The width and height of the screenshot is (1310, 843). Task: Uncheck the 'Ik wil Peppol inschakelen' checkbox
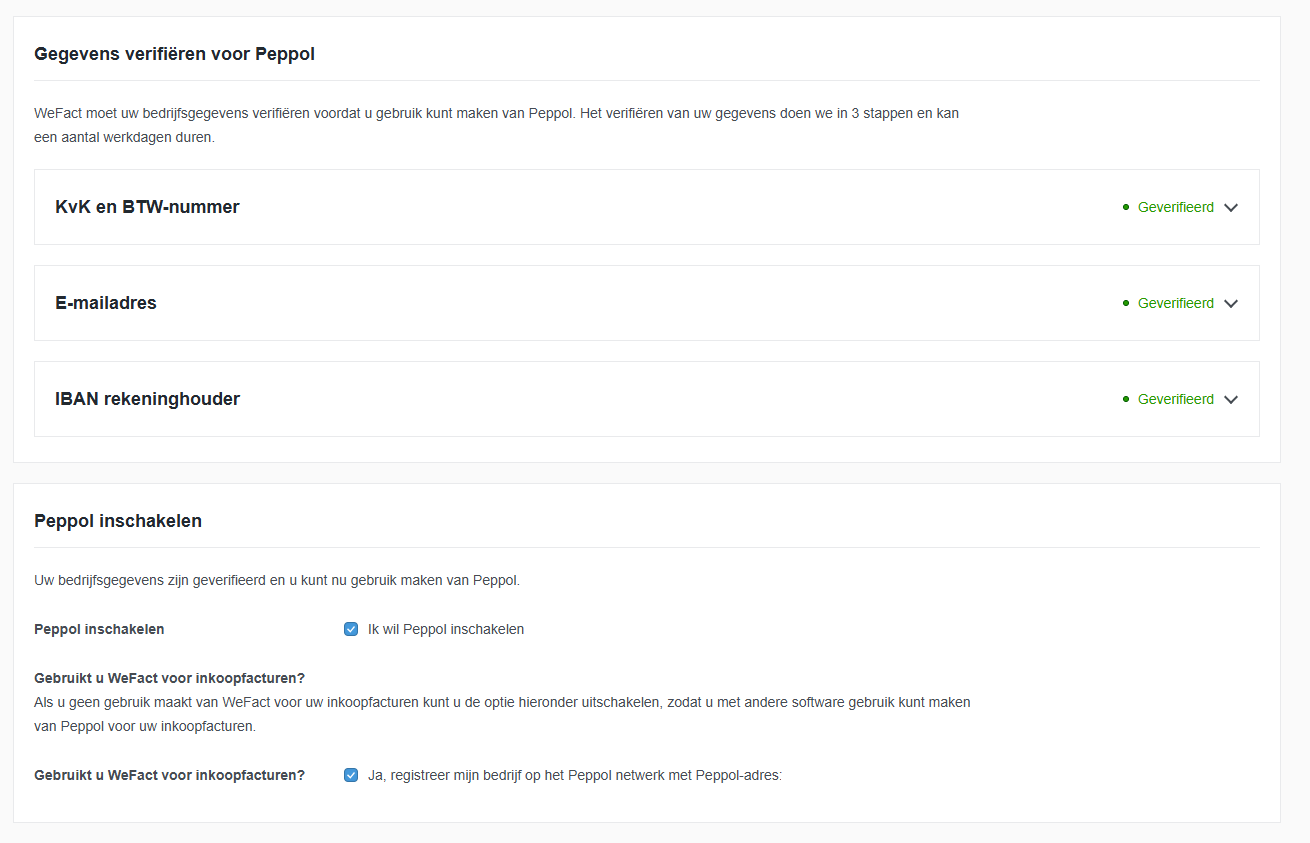351,629
